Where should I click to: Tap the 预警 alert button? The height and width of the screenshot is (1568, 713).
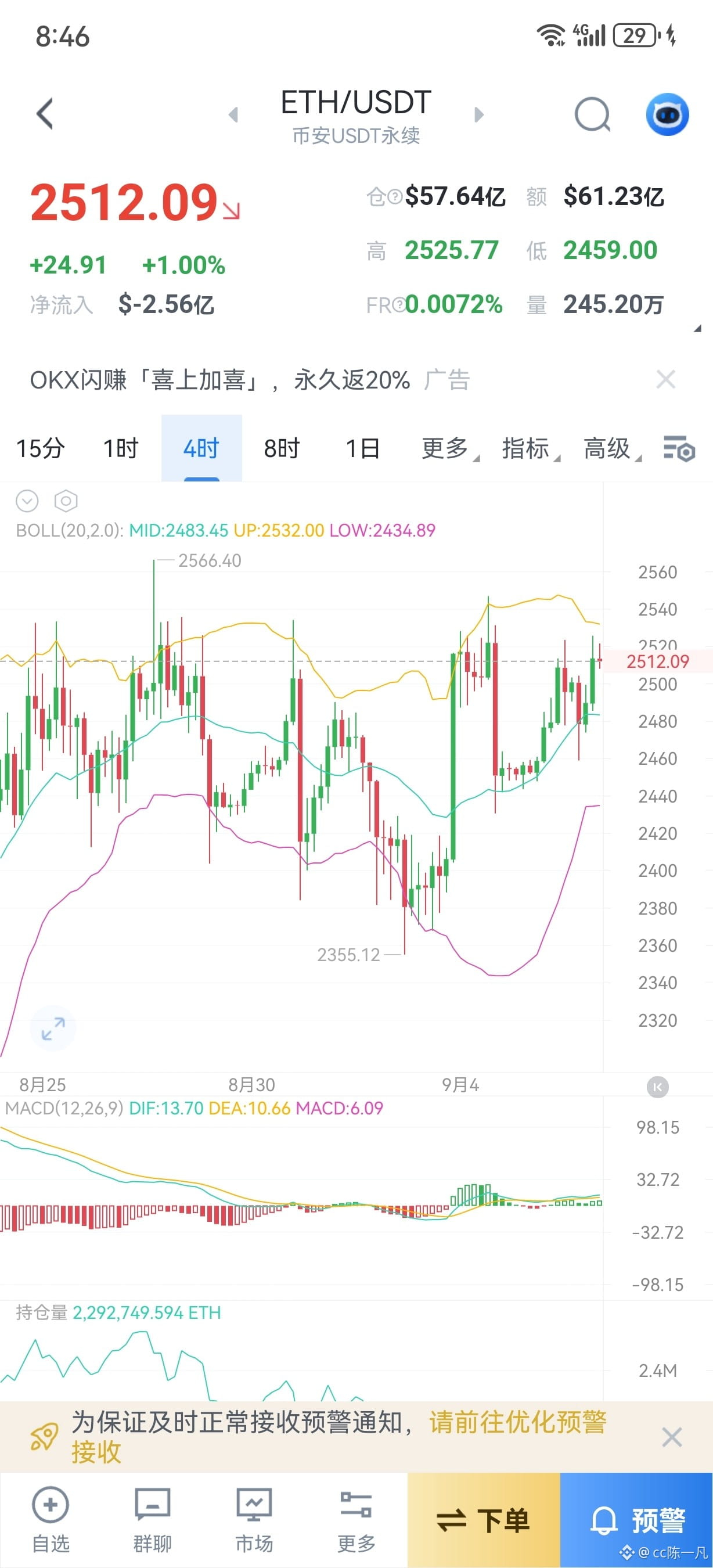click(636, 1520)
